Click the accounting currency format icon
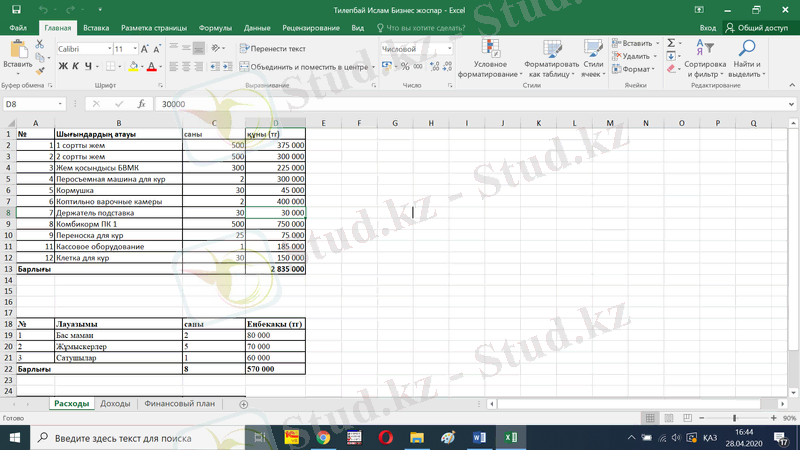This screenshot has width=800, height=450. point(387,66)
